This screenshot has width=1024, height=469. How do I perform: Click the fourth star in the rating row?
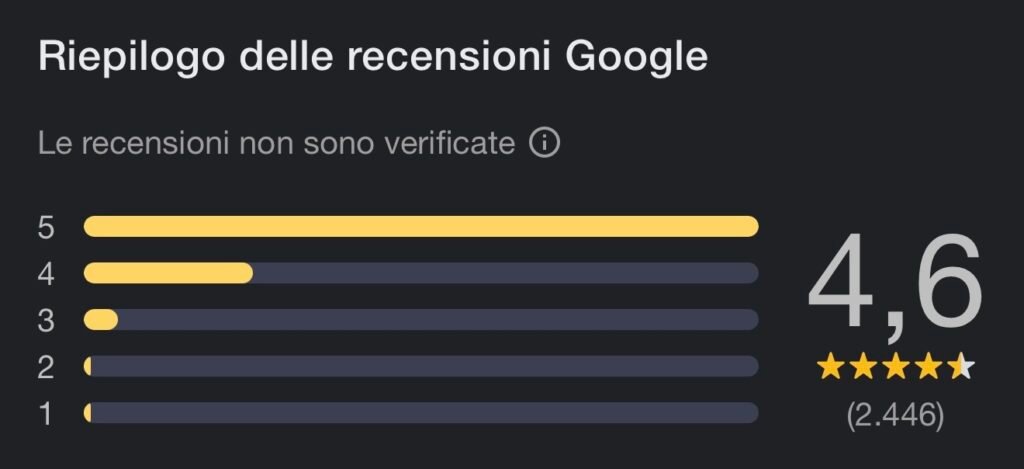click(929, 367)
